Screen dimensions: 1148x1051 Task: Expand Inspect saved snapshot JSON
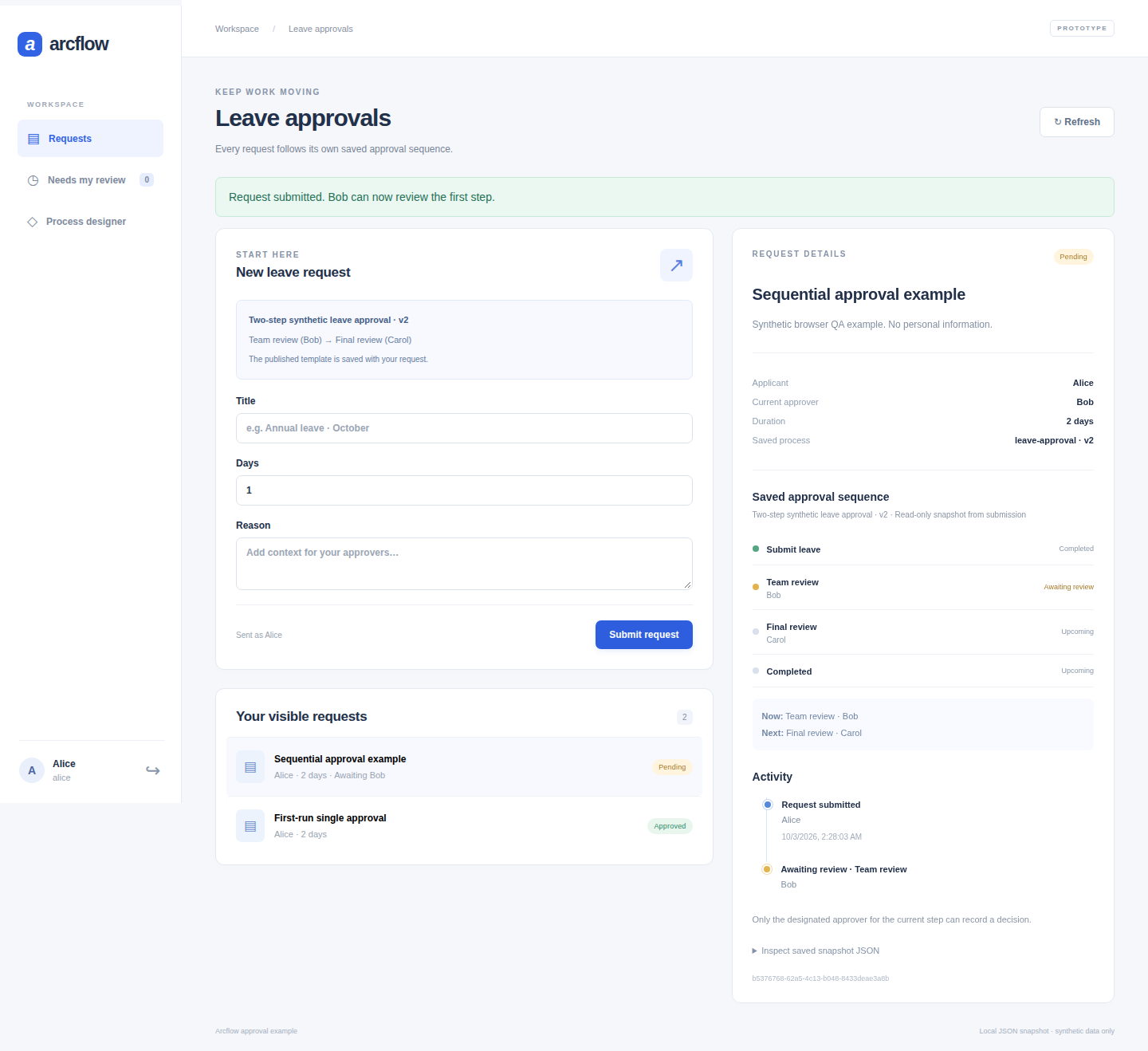click(816, 951)
